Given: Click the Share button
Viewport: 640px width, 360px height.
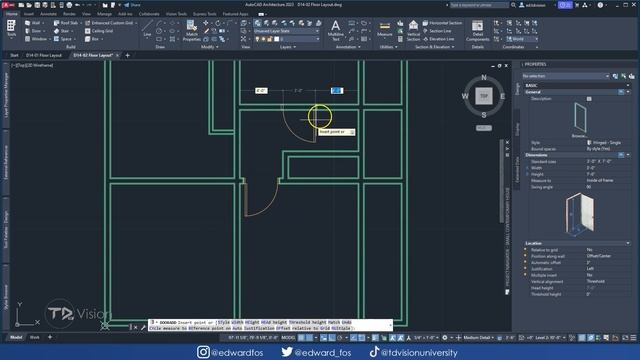Looking at the screenshot, I should 133,5.
